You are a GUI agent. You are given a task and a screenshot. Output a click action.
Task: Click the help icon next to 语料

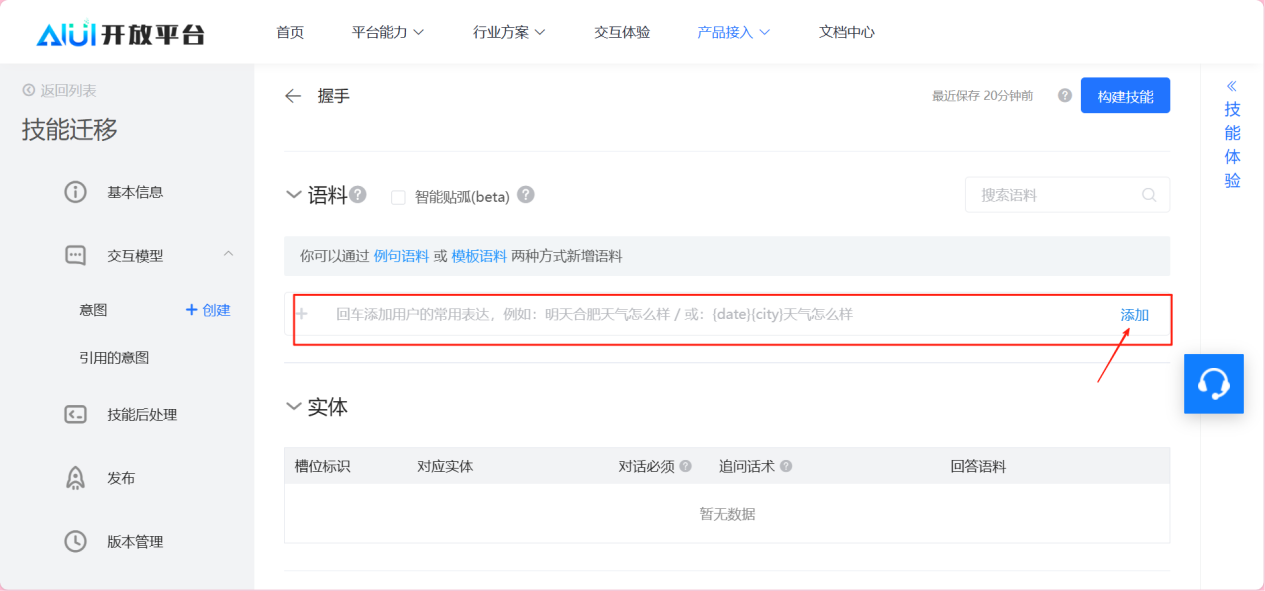(358, 195)
